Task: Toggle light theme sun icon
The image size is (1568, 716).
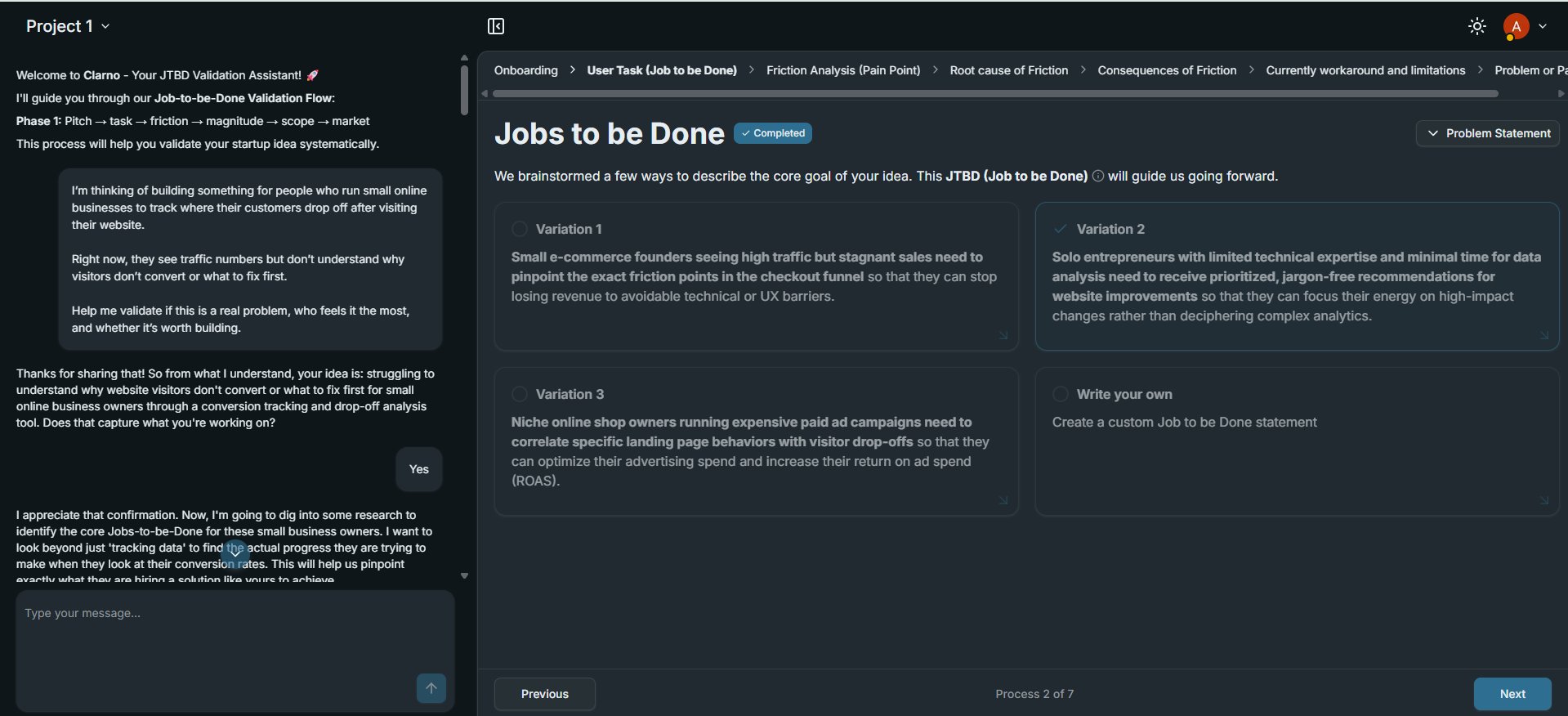Action: click(x=1476, y=26)
